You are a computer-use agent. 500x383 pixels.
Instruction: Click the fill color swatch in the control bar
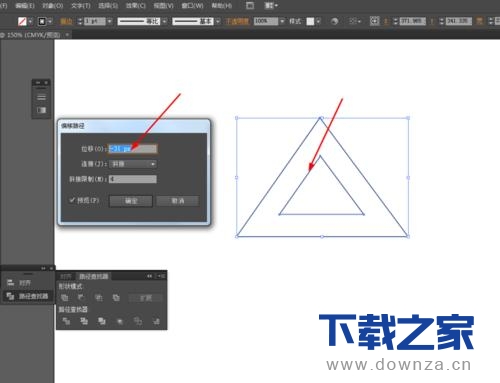(22, 22)
